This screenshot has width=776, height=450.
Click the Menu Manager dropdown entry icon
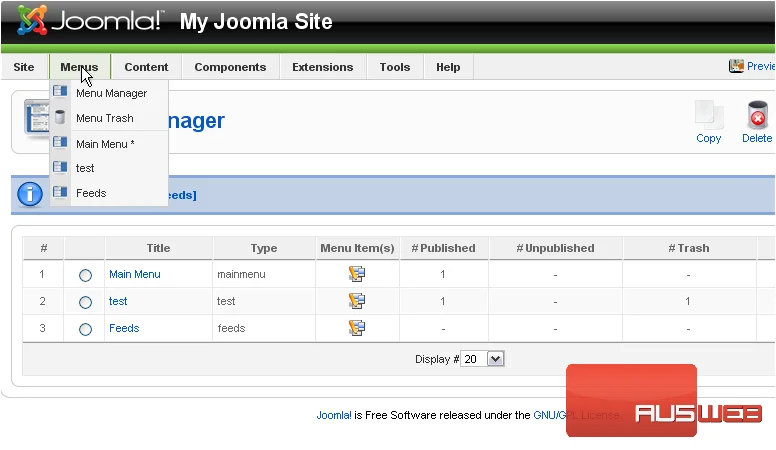(x=60, y=92)
